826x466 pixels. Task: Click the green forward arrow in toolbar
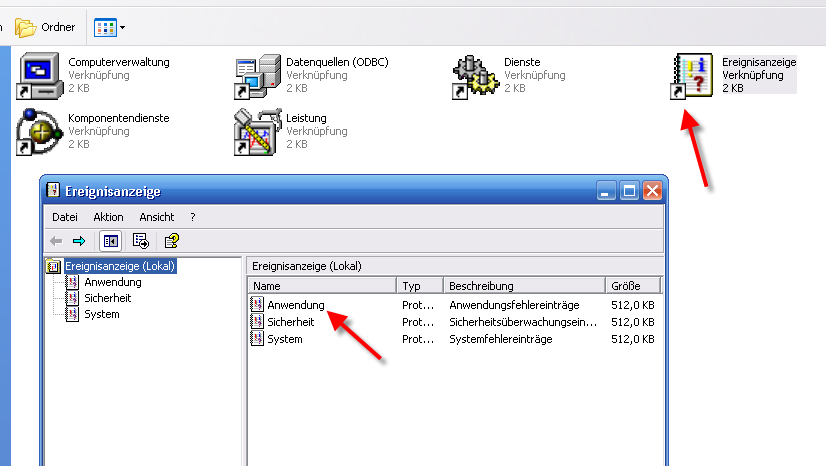[x=79, y=241]
